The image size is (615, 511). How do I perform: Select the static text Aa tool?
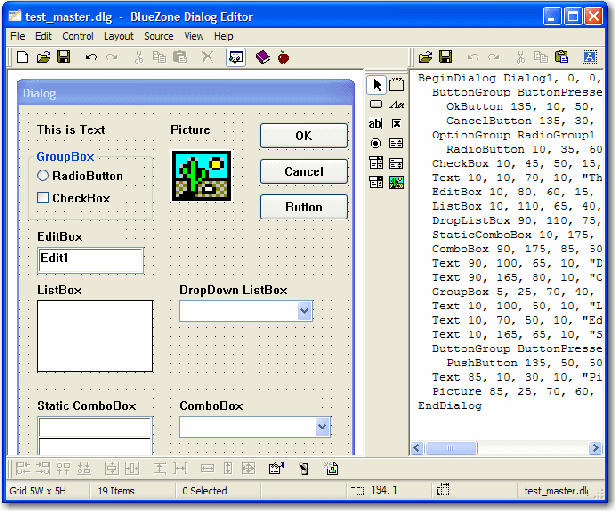pos(397,104)
